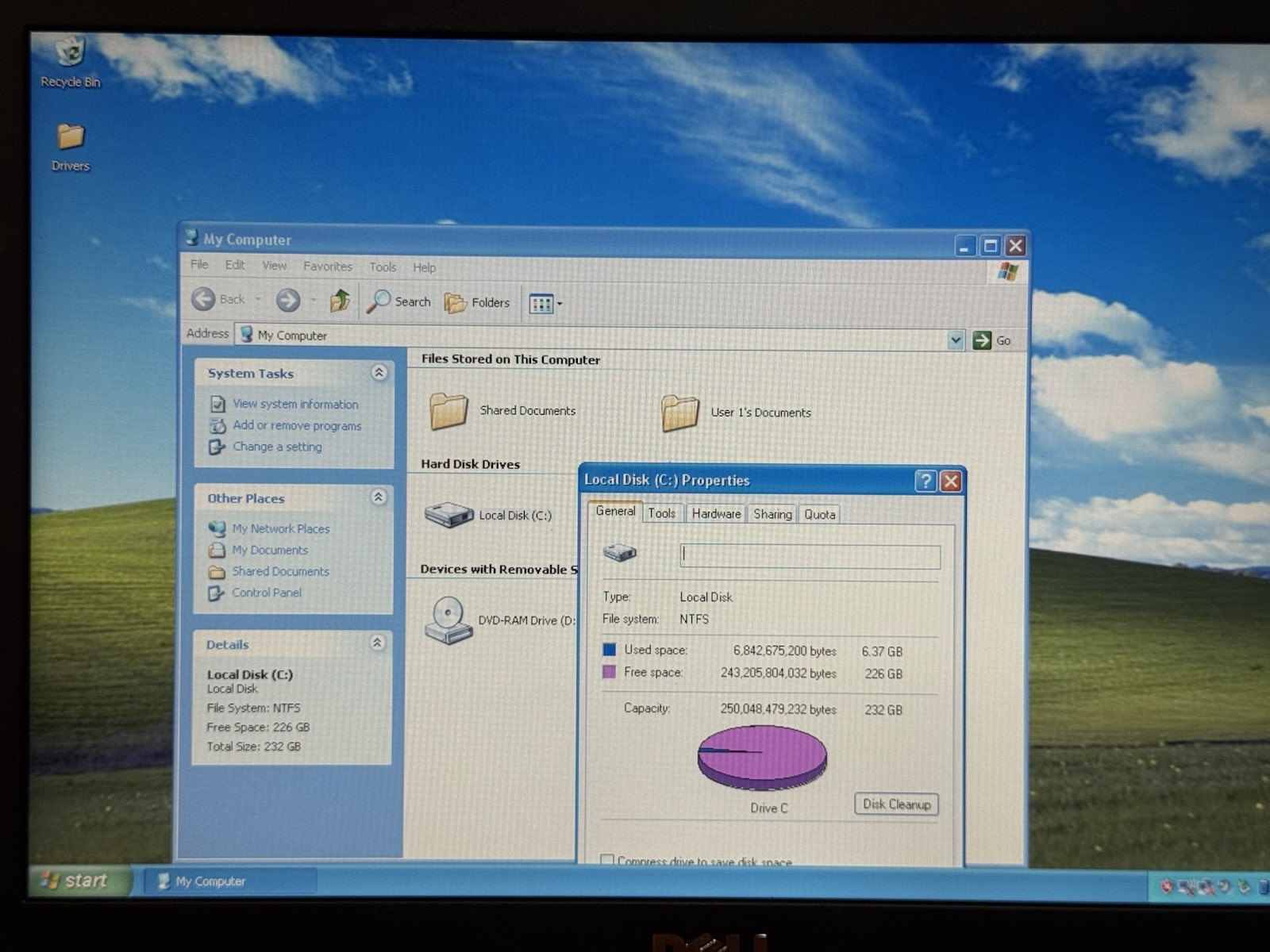This screenshot has width=1270, height=952.
Task: Click 'Files Stored on This Computer' header
Action: click(x=510, y=359)
